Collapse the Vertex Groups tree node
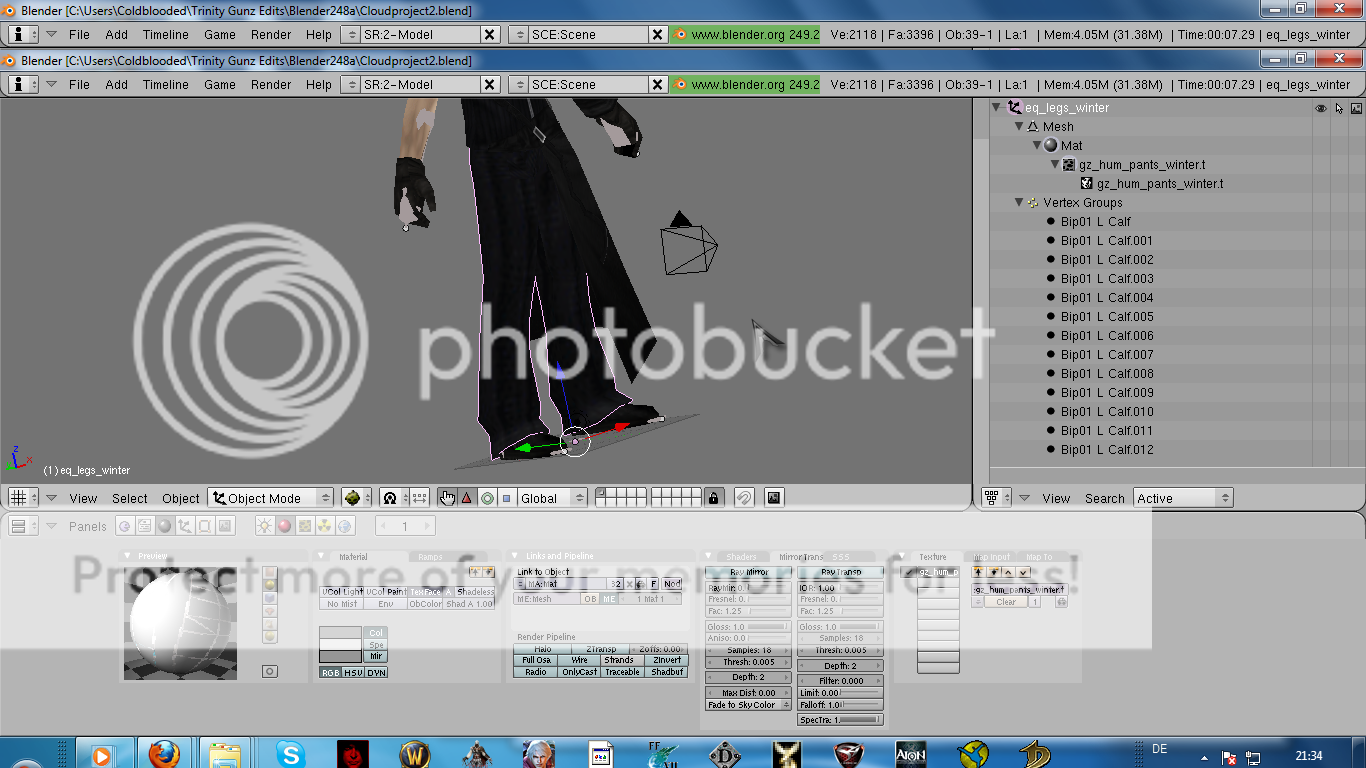 pyautogui.click(x=1019, y=203)
